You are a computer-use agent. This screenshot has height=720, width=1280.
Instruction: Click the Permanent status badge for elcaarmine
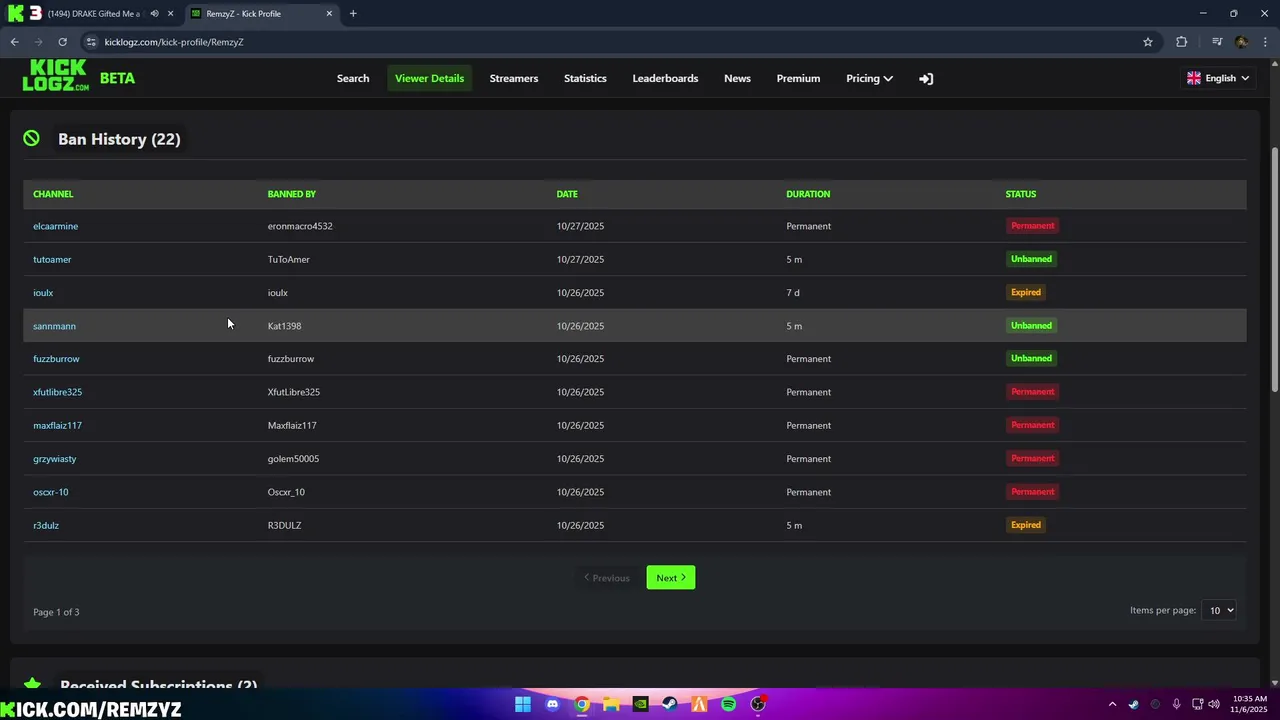pyautogui.click(x=1032, y=226)
